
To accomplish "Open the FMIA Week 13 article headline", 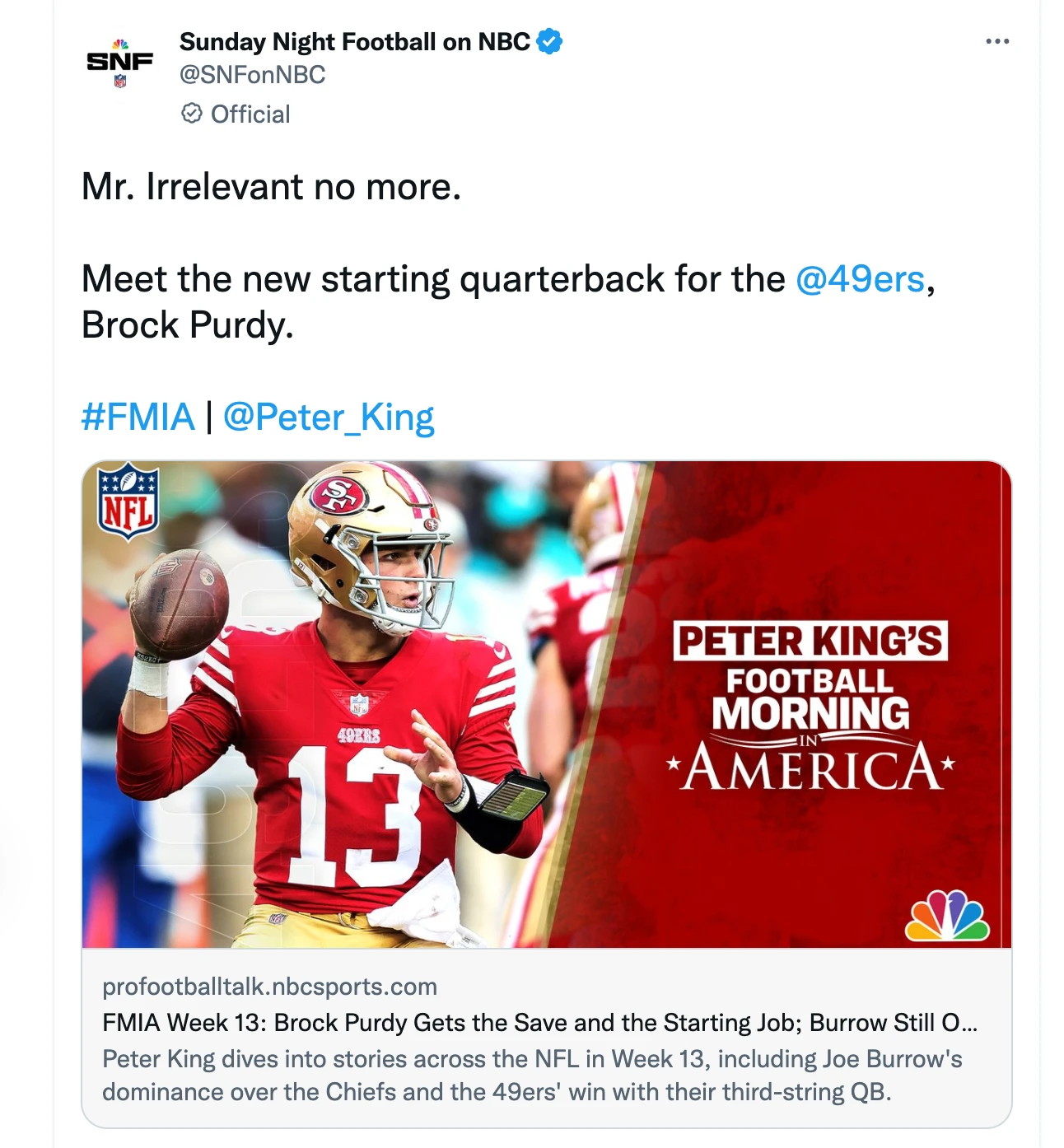I will [539, 1023].
